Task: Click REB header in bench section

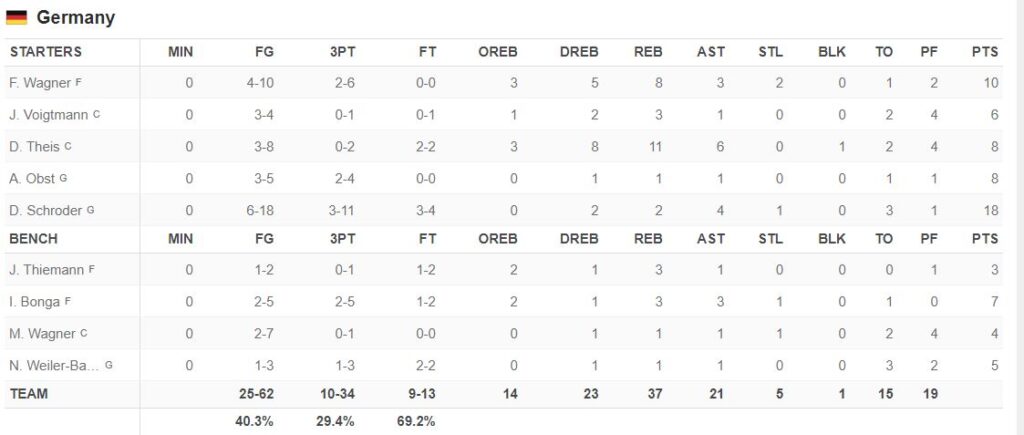Action: coord(648,238)
